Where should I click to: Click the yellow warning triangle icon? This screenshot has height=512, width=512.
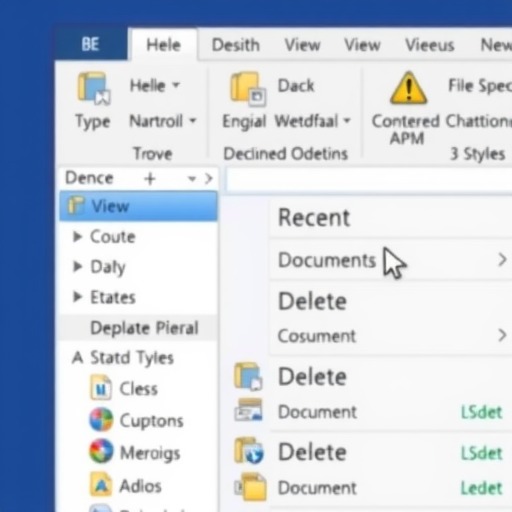click(408, 88)
